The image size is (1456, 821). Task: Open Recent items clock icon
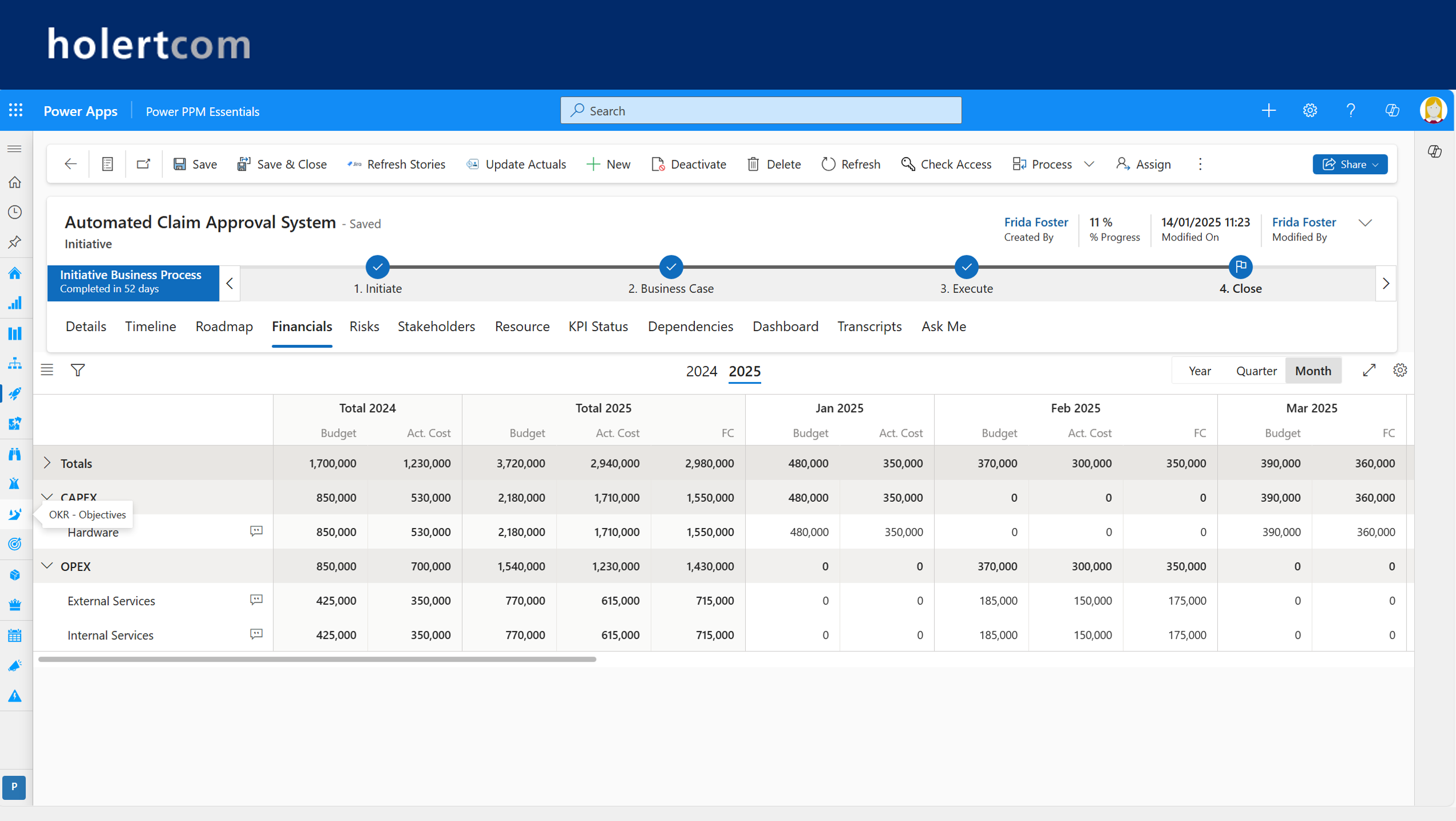tap(15, 212)
